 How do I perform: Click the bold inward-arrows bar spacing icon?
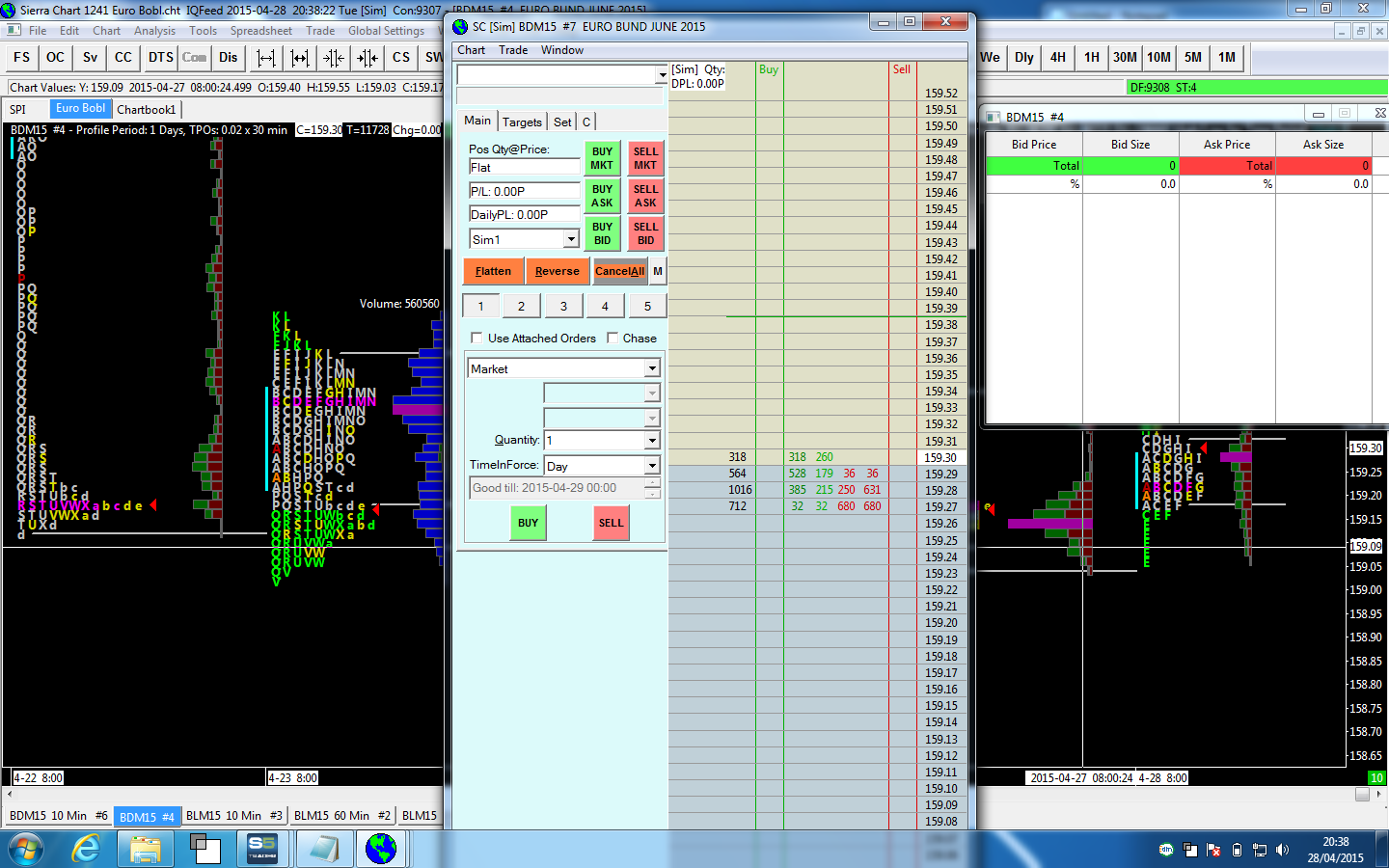(x=368, y=58)
